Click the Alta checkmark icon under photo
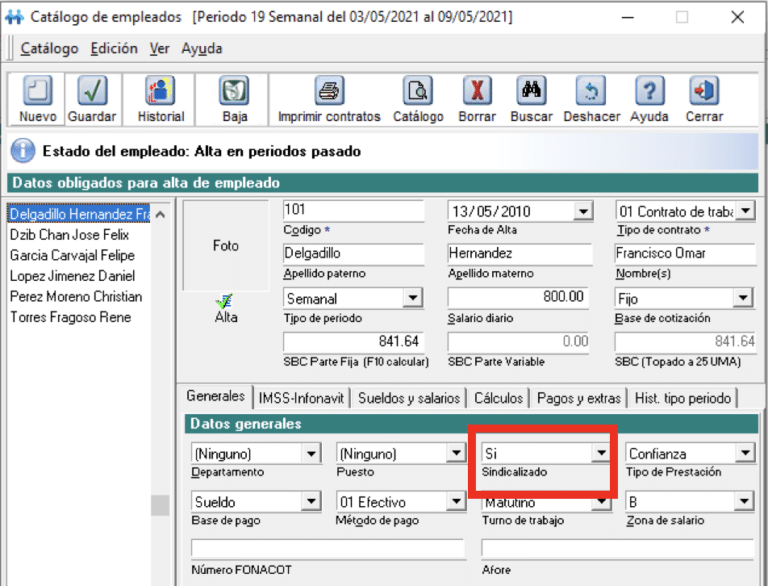This screenshot has height=586, width=768. (225, 301)
